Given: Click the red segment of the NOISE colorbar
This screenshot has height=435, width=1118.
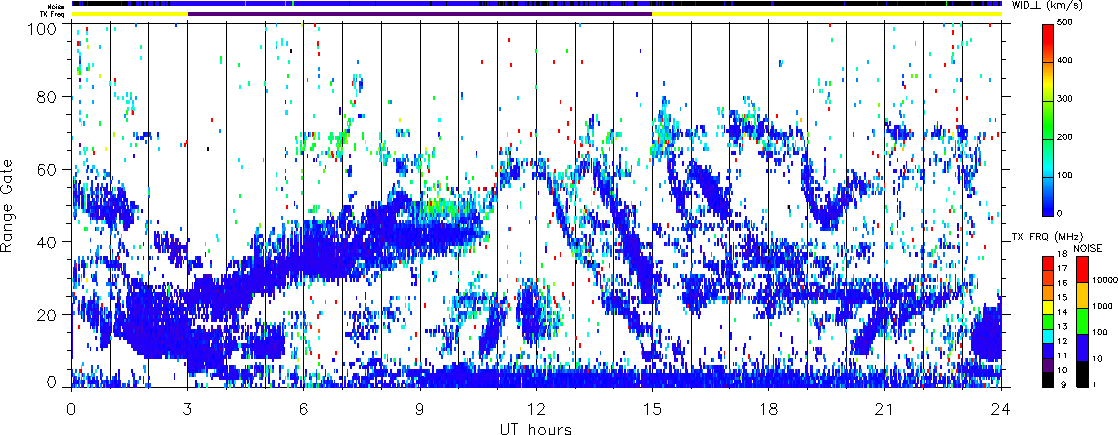Looking at the screenshot, I should coord(1082,269).
